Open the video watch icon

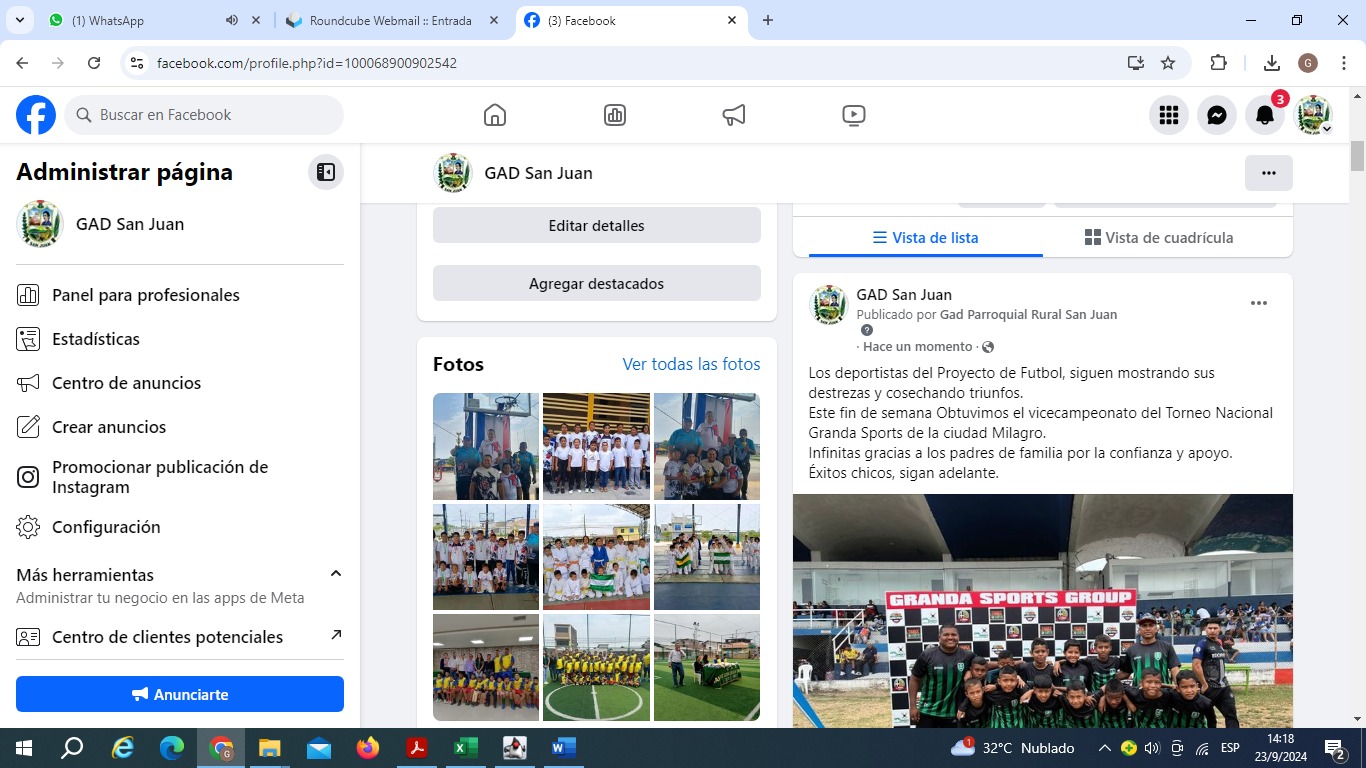tap(853, 115)
